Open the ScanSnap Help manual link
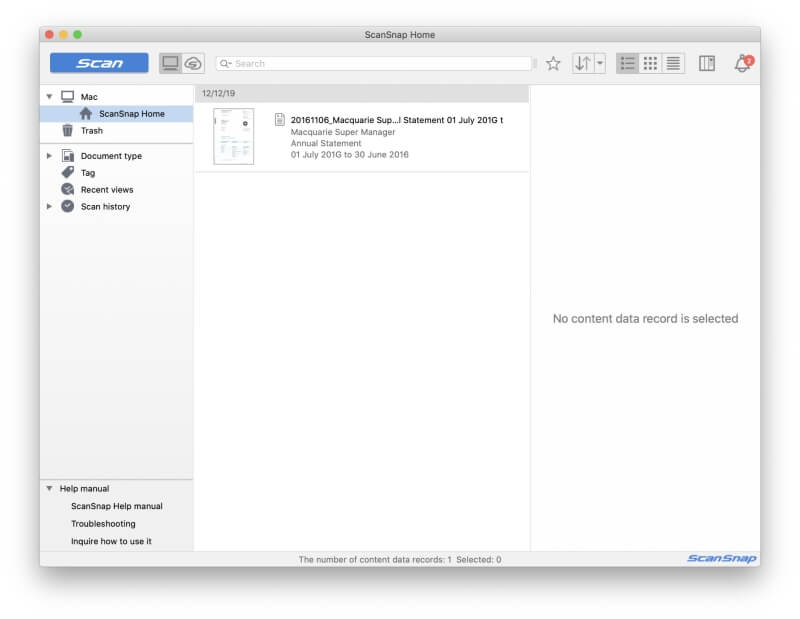The height and width of the screenshot is (619, 800). pyautogui.click(x=117, y=506)
